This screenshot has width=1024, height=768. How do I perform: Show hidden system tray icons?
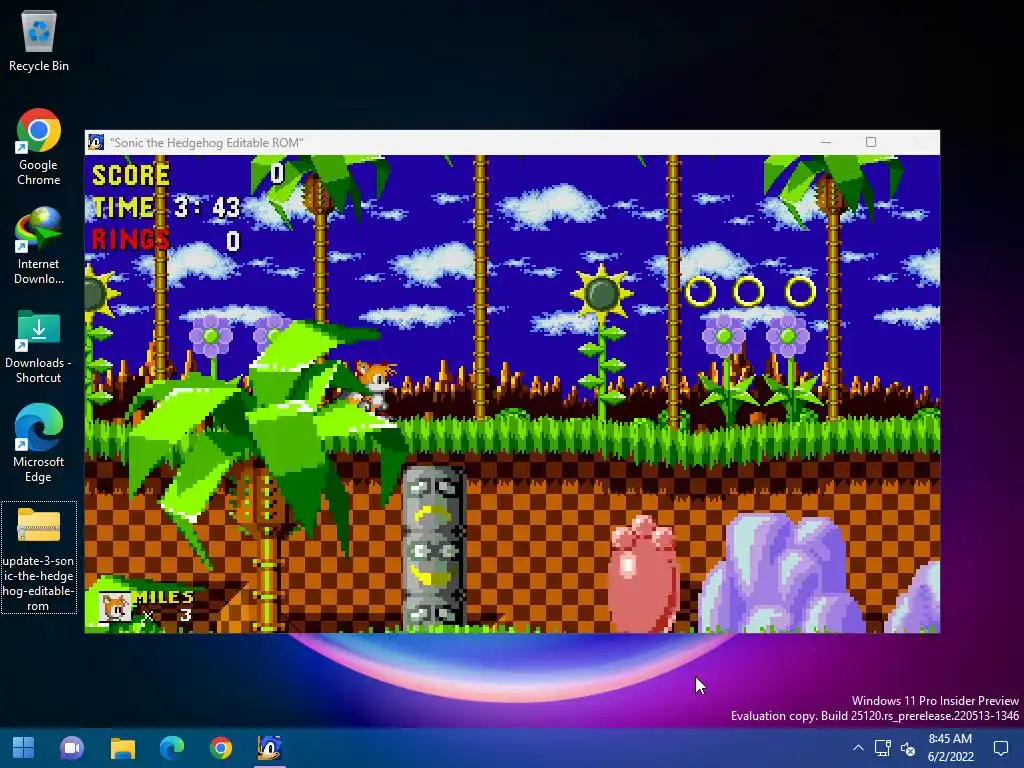pyautogui.click(x=858, y=748)
